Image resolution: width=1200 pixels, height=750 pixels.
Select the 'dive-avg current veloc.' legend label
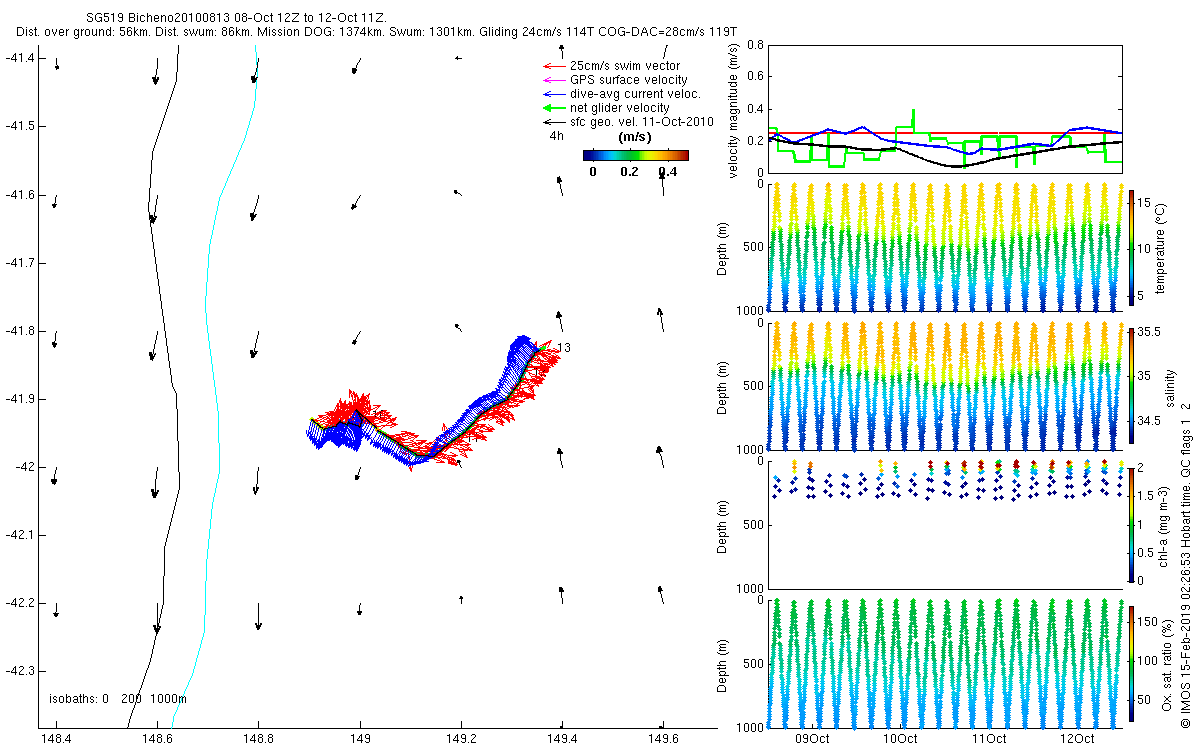point(636,94)
